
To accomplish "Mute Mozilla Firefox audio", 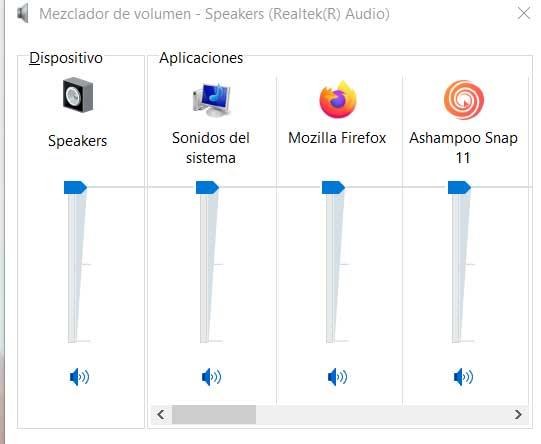I will pos(337,377).
